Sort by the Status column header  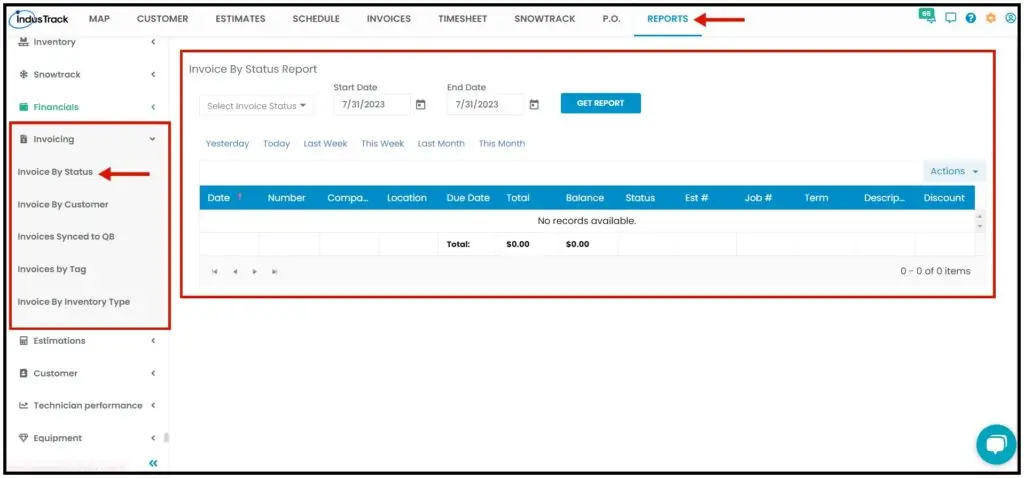pyautogui.click(x=640, y=198)
